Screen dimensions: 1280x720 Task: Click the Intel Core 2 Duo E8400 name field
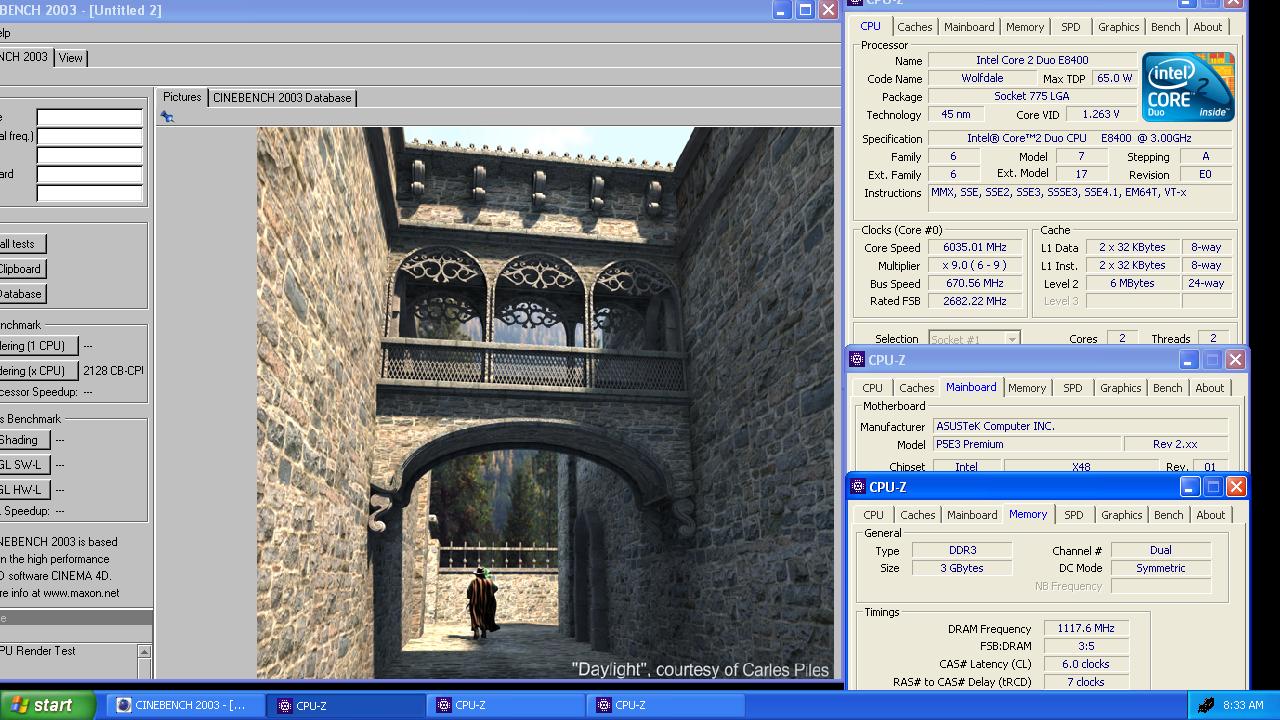pyautogui.click(x=1032, y=60)
